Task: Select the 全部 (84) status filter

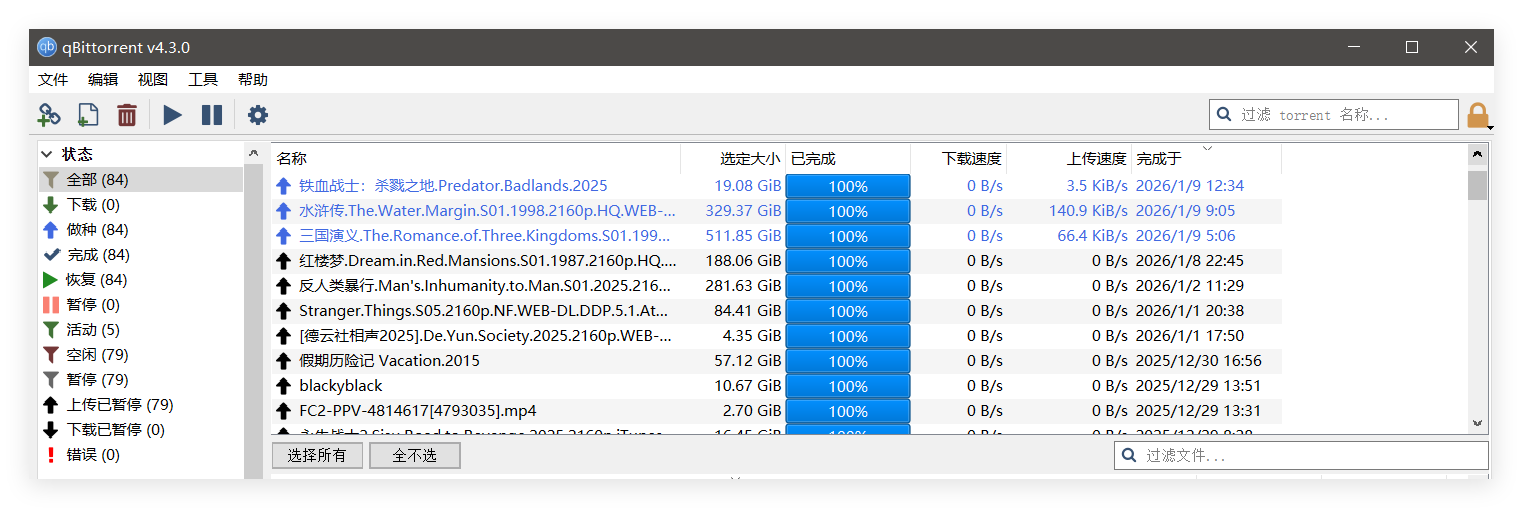Action: pyautogui.click(x=141, y=180)
